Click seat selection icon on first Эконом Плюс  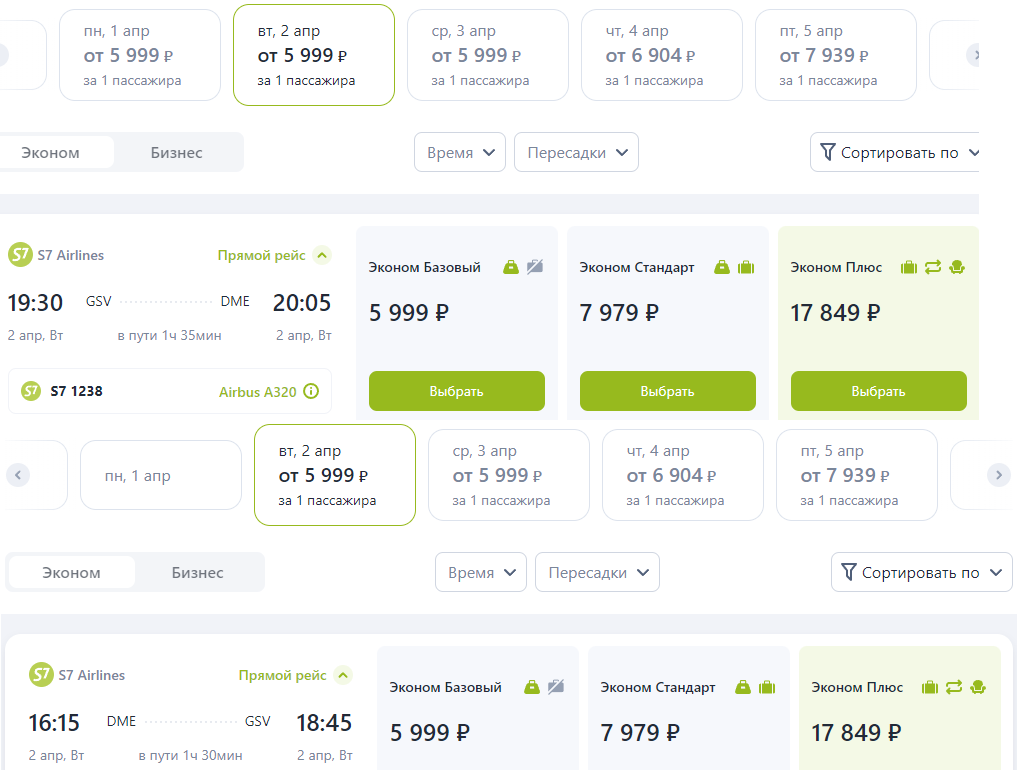tap(957, 267)
